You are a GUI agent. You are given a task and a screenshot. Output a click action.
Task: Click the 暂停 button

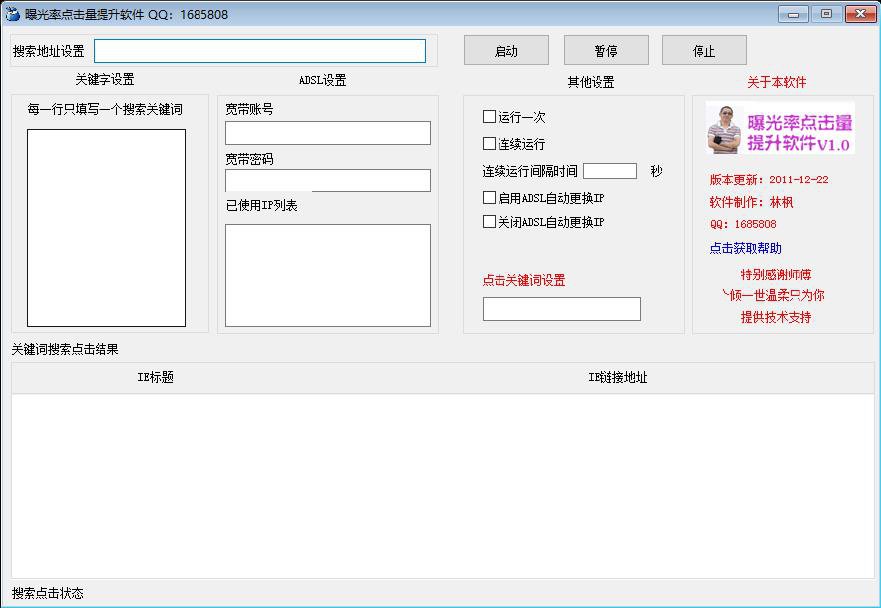point(606,51)
